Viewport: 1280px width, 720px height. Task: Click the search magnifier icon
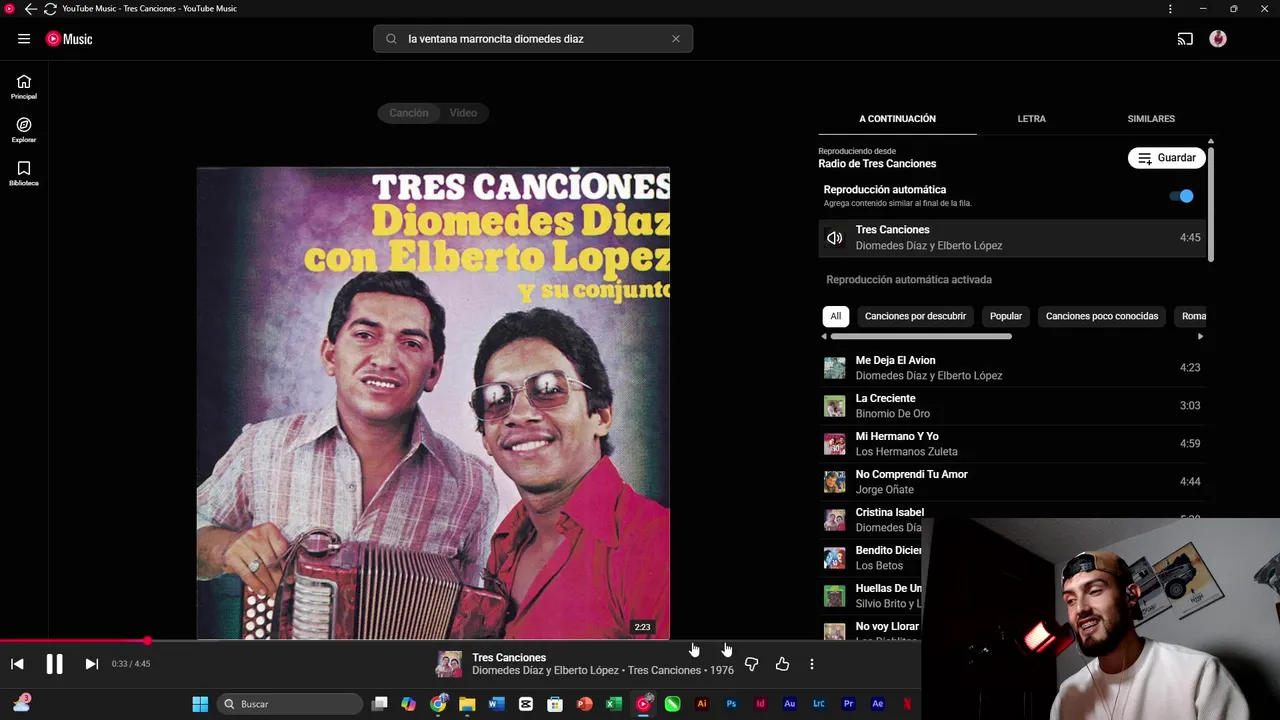coord(392,39)
